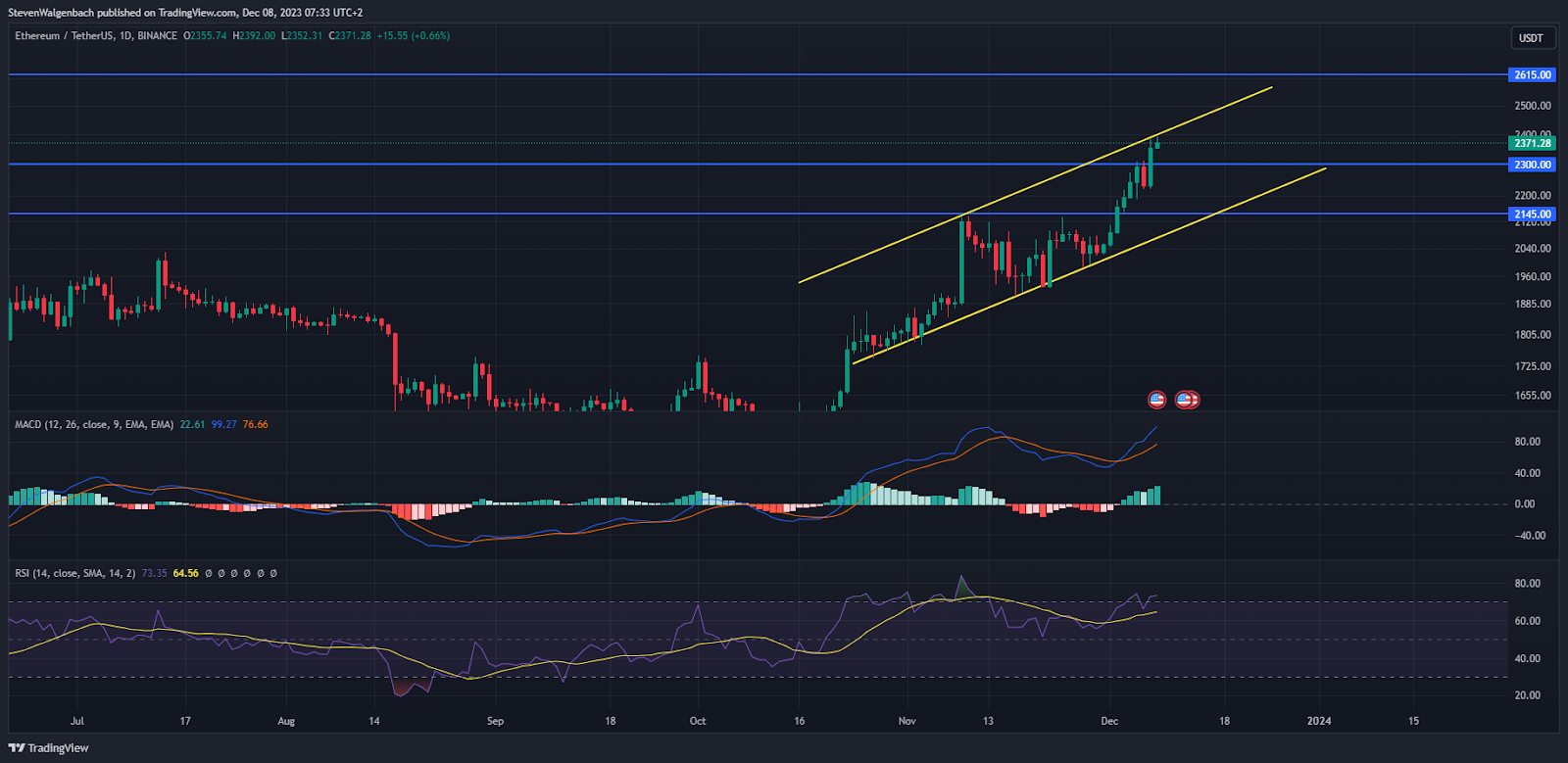Select the 2615.00 blue price label

[1533, 74]
